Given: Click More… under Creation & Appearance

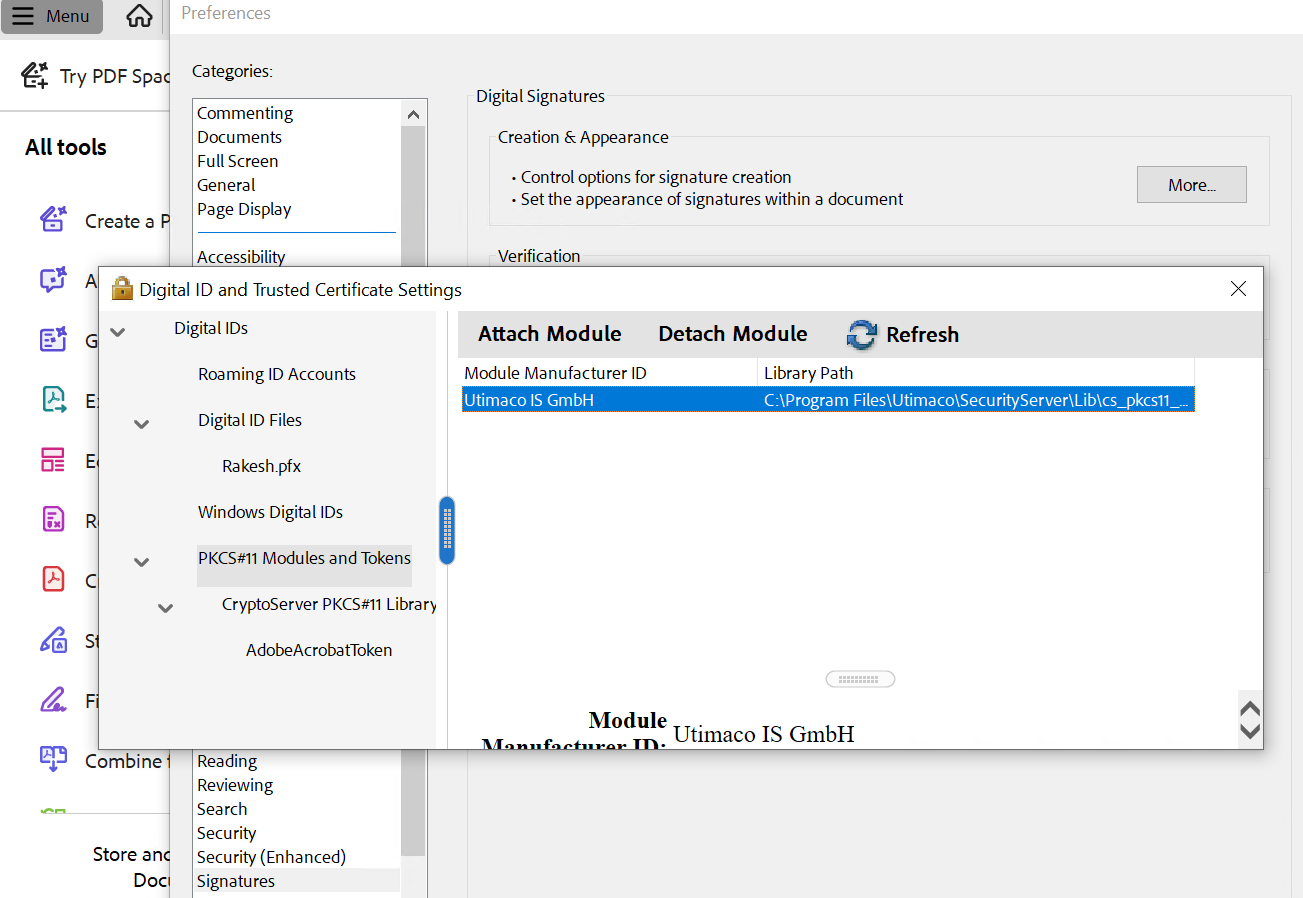Looking at the screenshot, I should pos(1192,185).
